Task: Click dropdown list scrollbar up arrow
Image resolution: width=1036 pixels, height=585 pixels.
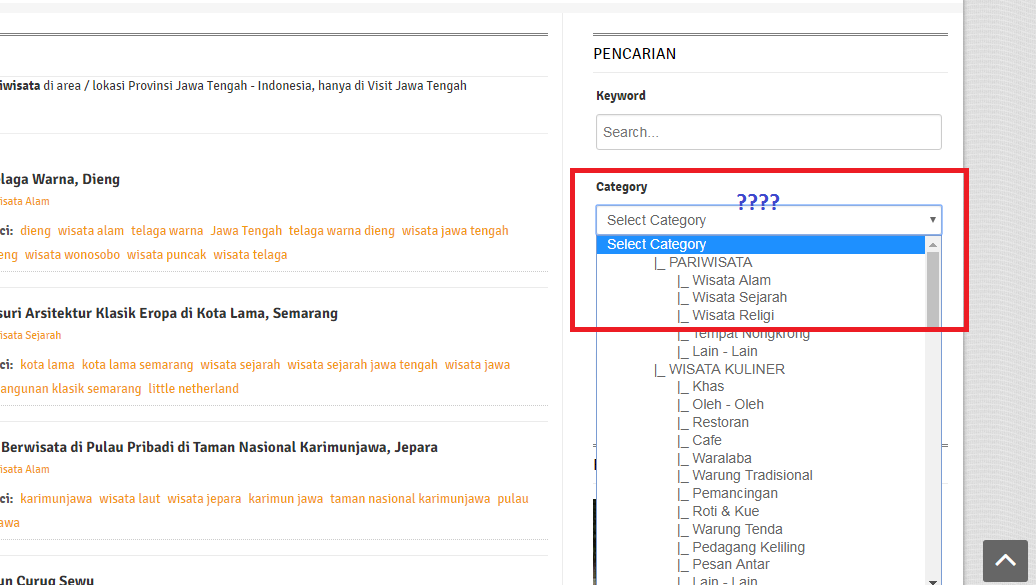Action: pos(933,244)
